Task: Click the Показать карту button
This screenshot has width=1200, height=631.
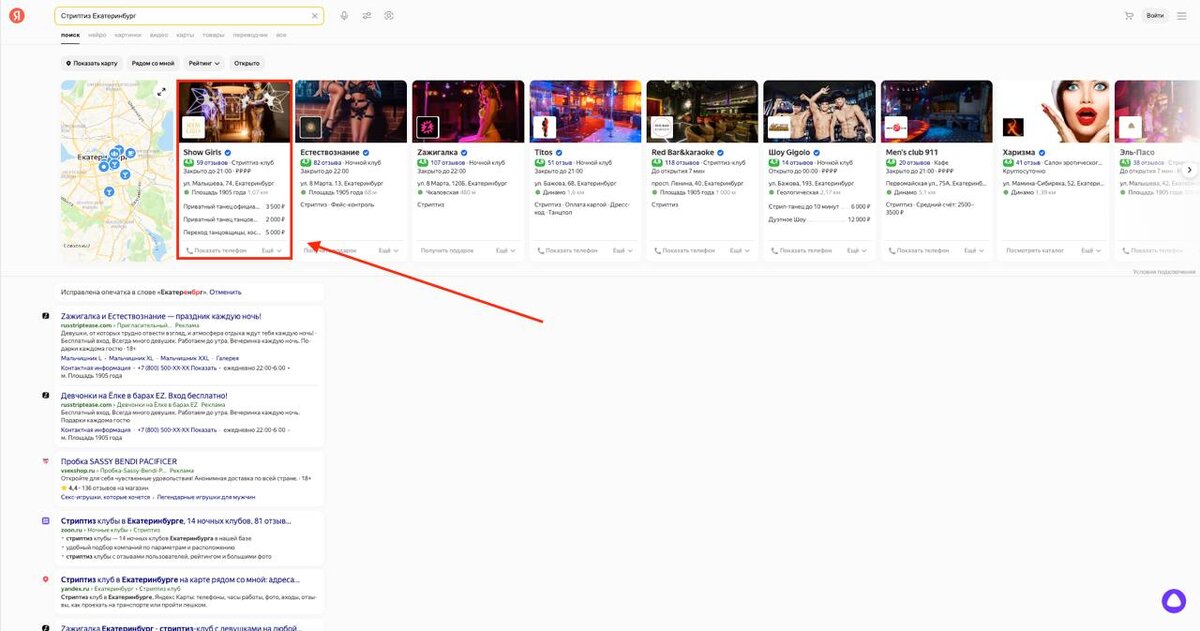Action: (x=91, y=63)
